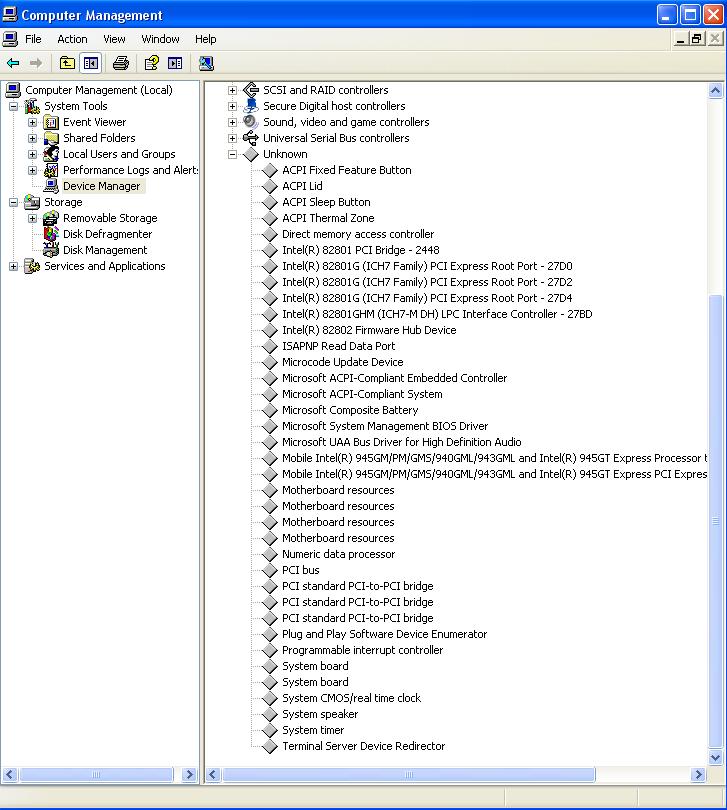
Task: Click the Sound, video and game controllers icon
Action: [x=251, y=122]
